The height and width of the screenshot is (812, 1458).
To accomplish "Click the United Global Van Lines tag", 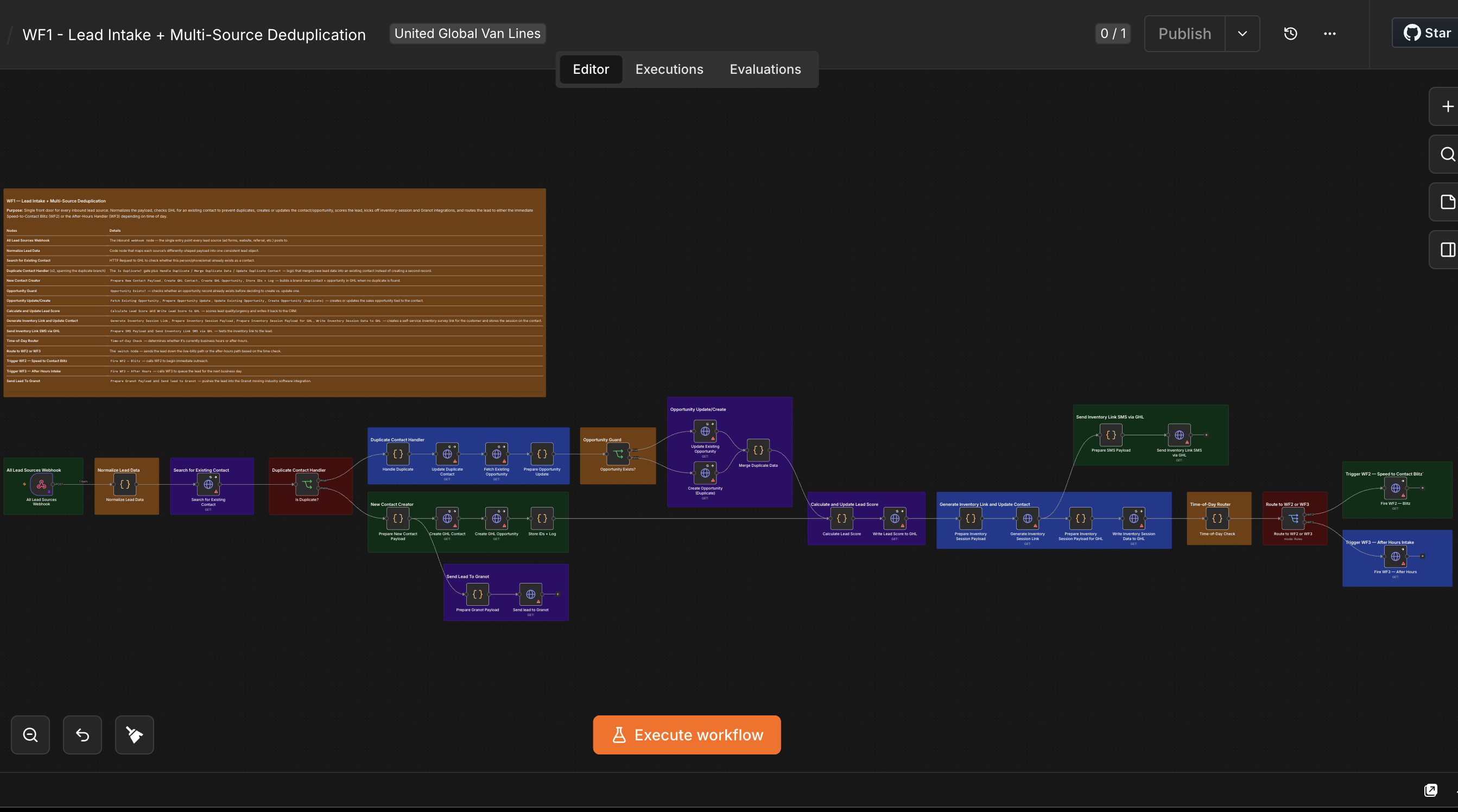I will [x=467, y=34].
